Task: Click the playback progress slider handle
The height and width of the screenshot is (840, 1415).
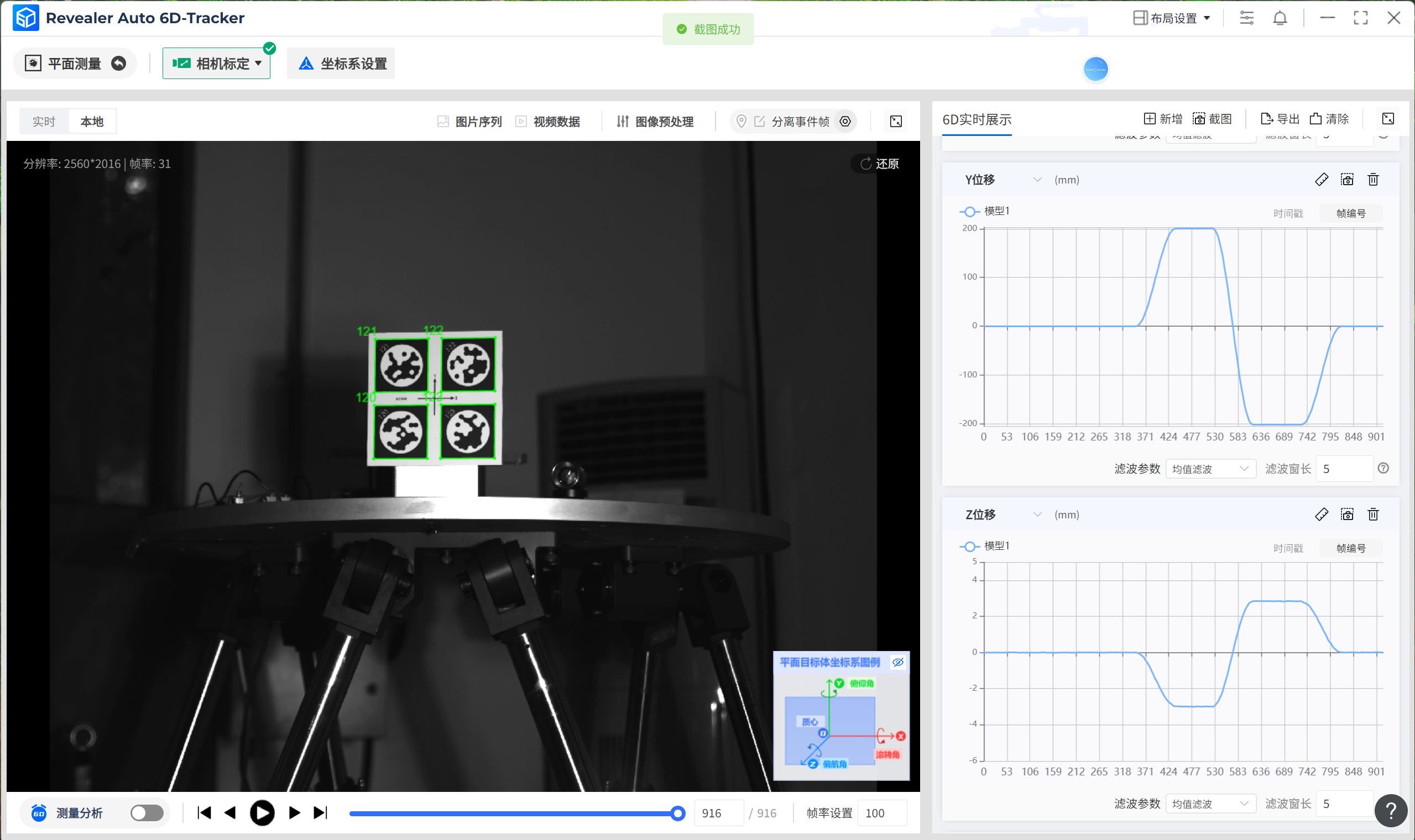Action: [x=677, y=814]
